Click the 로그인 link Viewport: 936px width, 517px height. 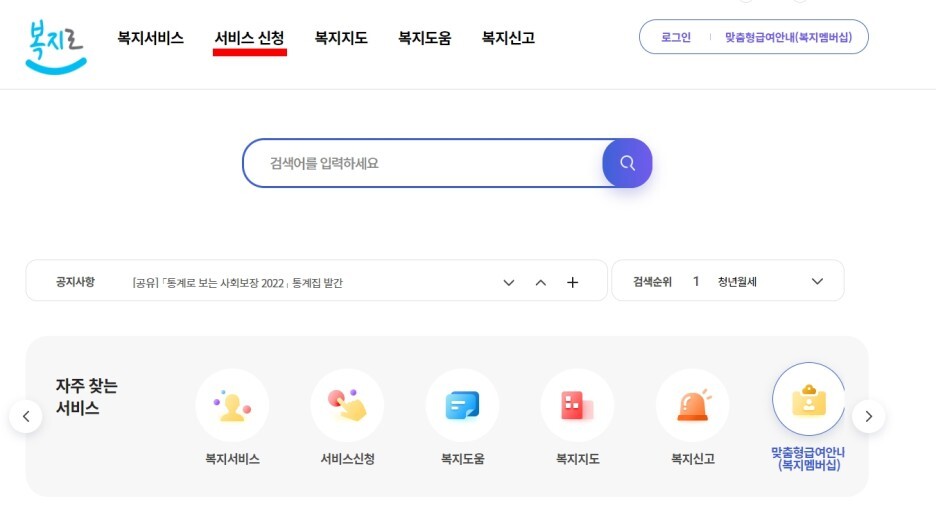pyautogui.click(x=676, y=37)
